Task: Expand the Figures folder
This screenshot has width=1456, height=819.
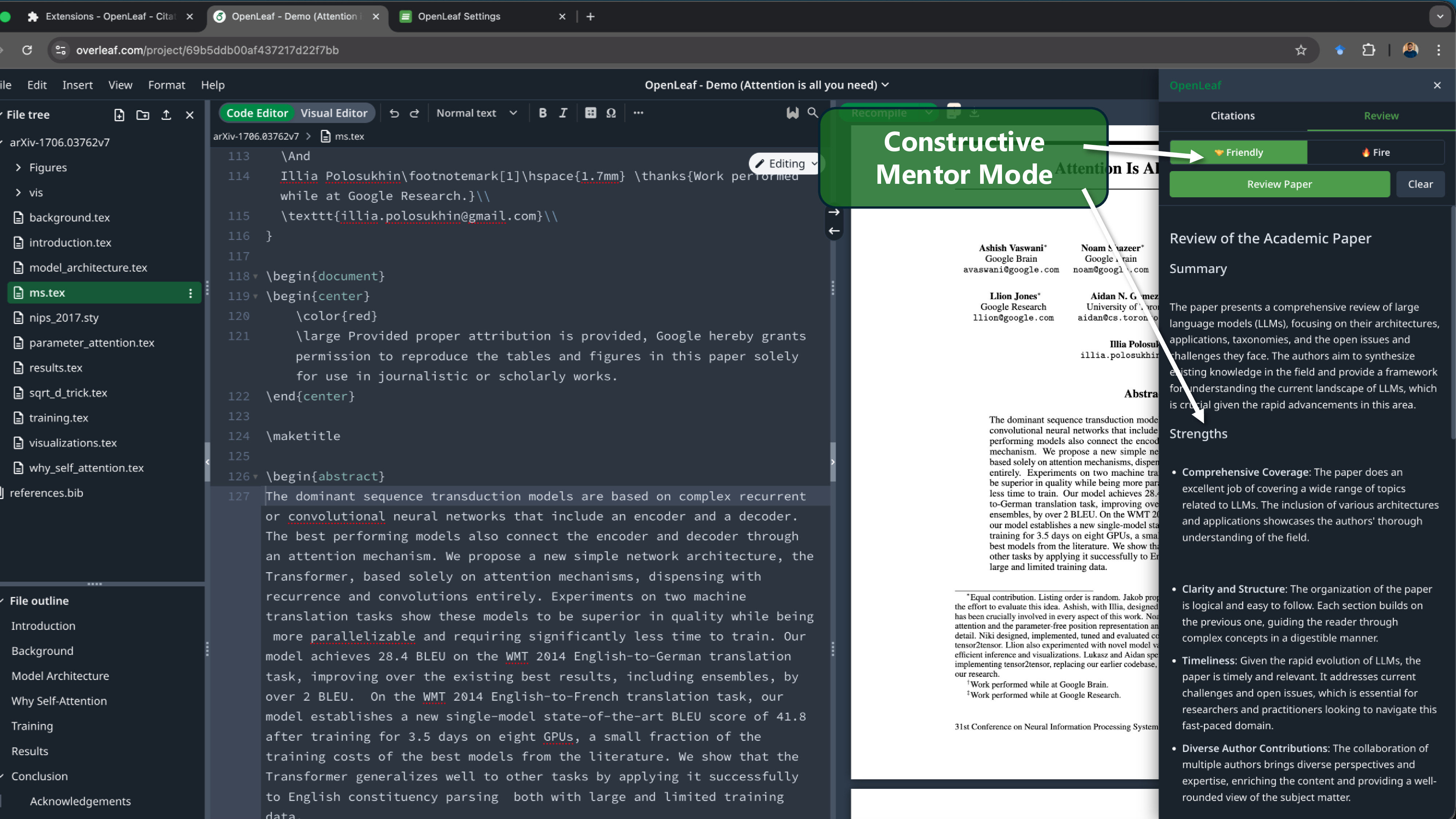Action: pos(19,168)
